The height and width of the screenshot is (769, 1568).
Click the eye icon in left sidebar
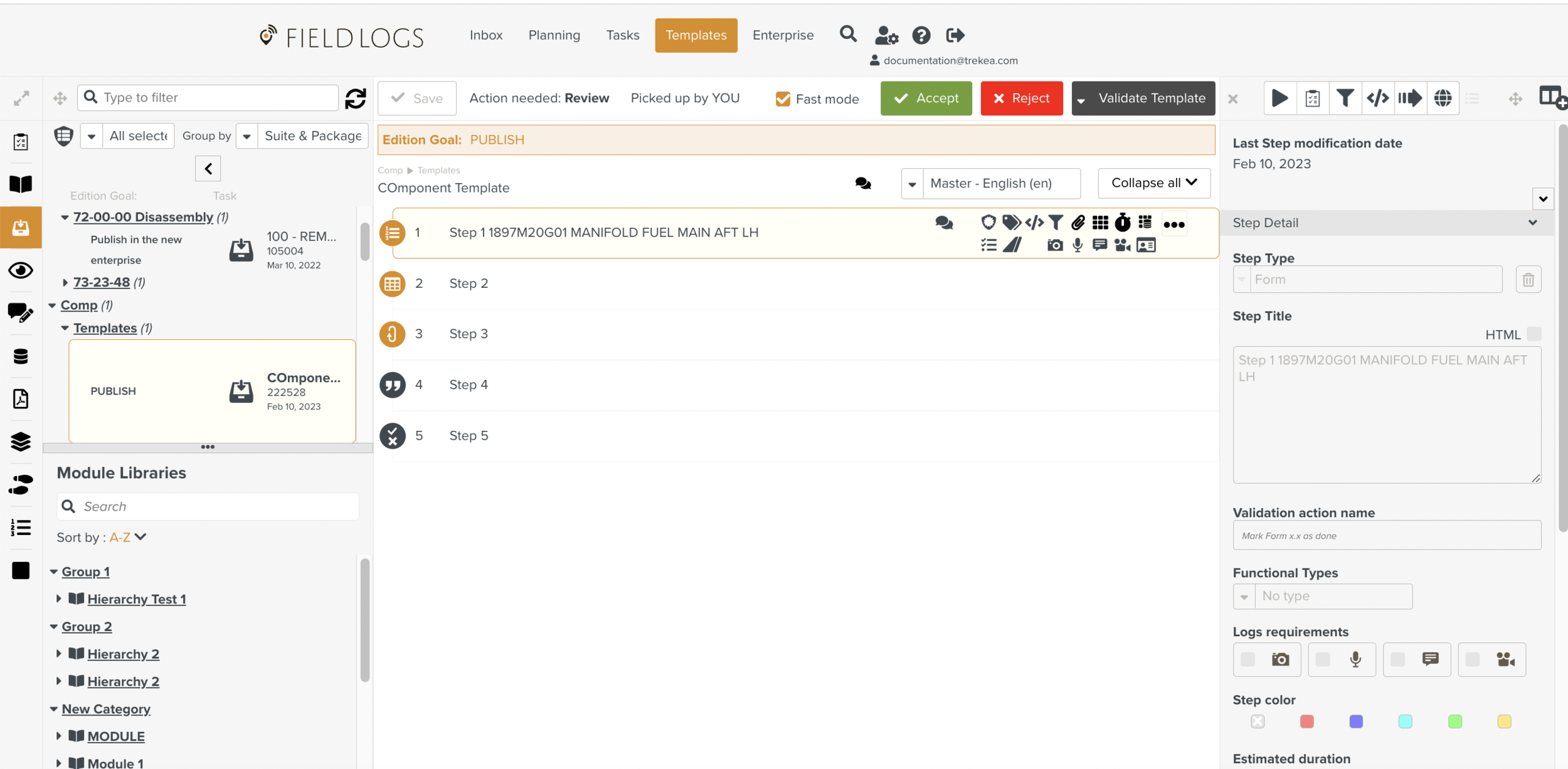click(x=21, y=270)
